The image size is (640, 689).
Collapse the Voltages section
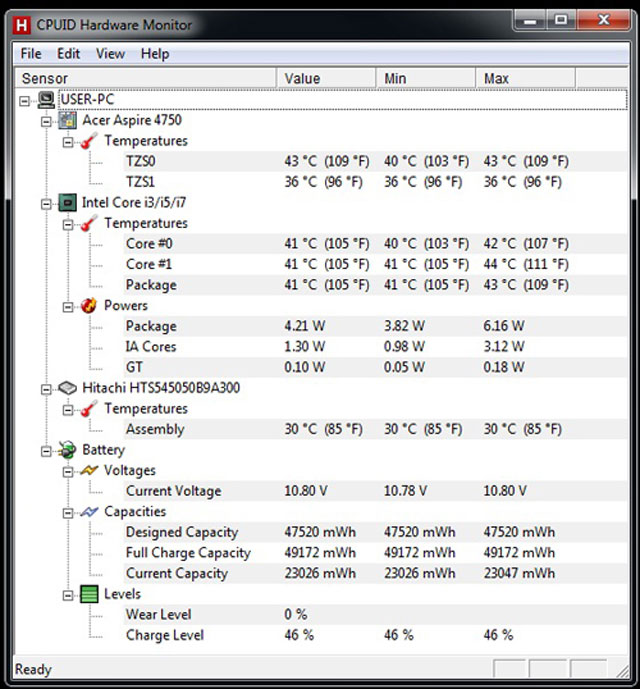click(x=68, y=472)
